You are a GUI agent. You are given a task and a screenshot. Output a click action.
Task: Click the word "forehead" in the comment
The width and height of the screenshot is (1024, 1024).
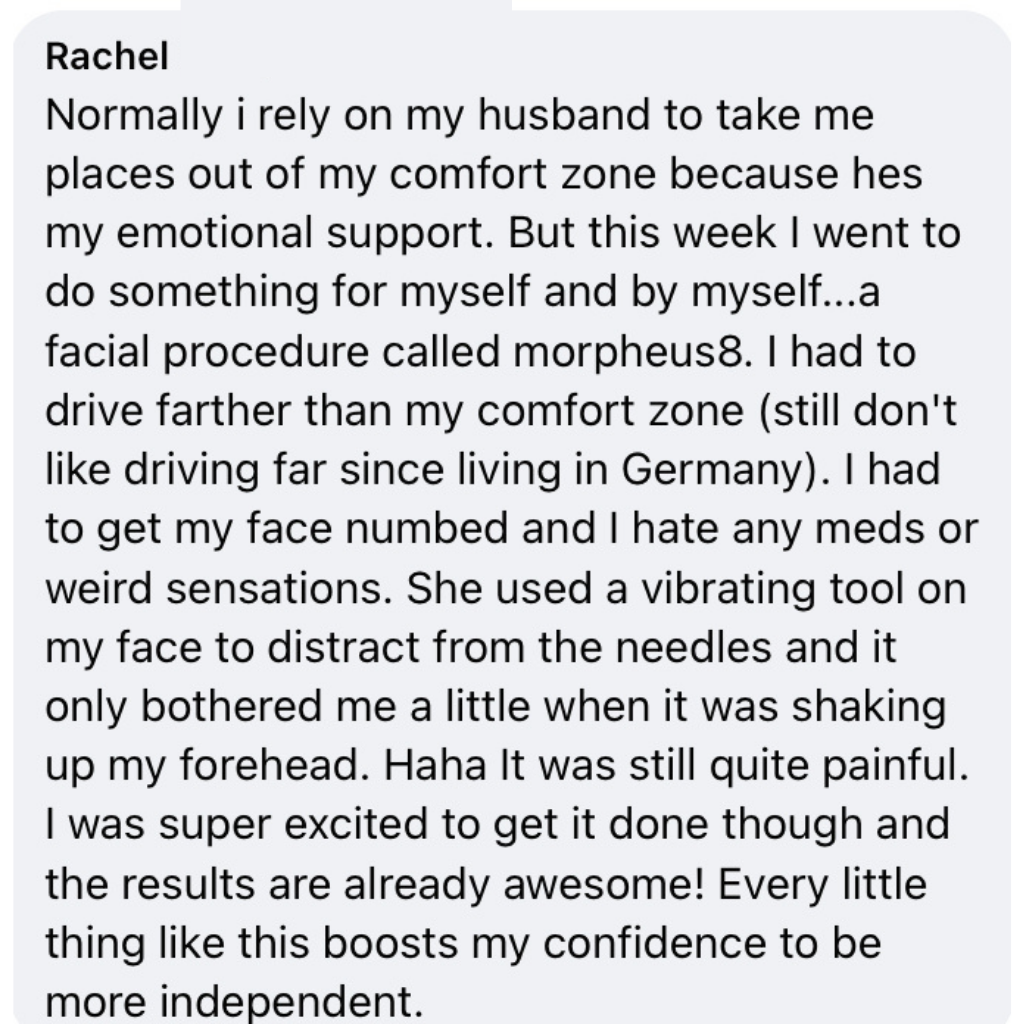[x=269, y=764]
